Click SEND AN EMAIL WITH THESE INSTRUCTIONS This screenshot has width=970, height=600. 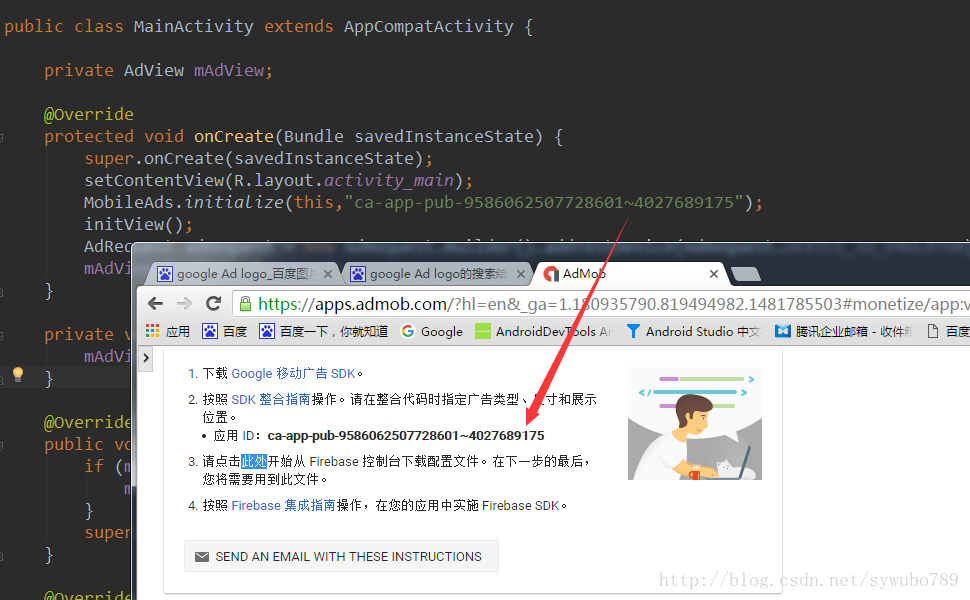point(341,556)
